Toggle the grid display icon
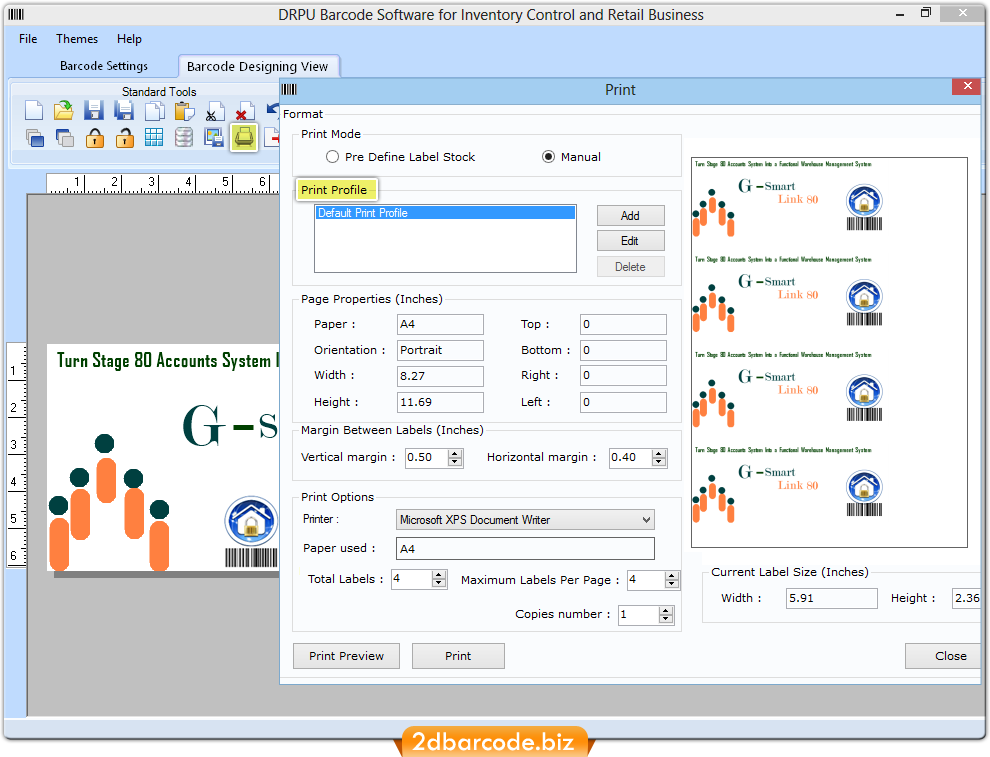 pyautogui.click(x=154, y=137)
